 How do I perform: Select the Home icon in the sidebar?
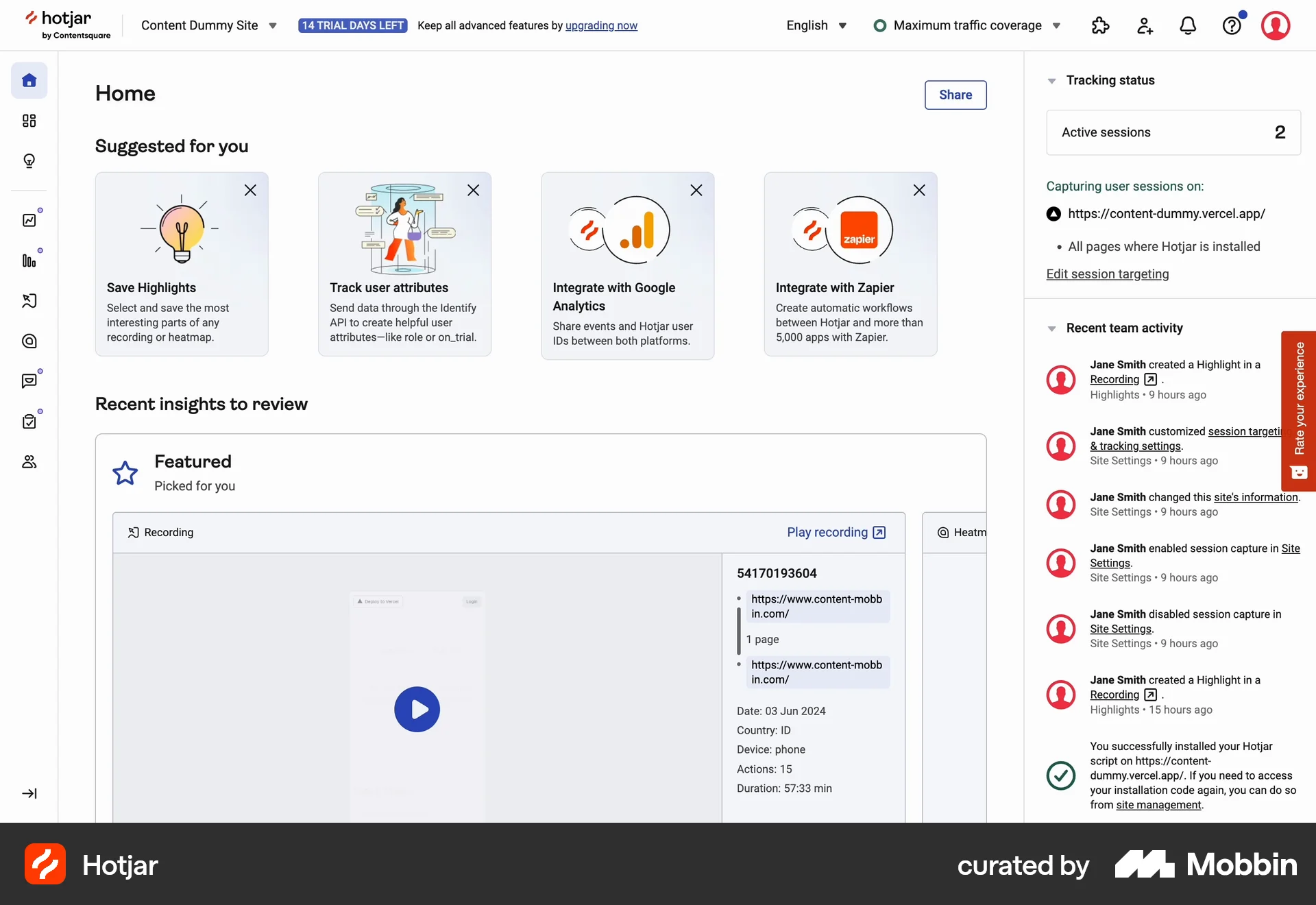click(29, 80)
